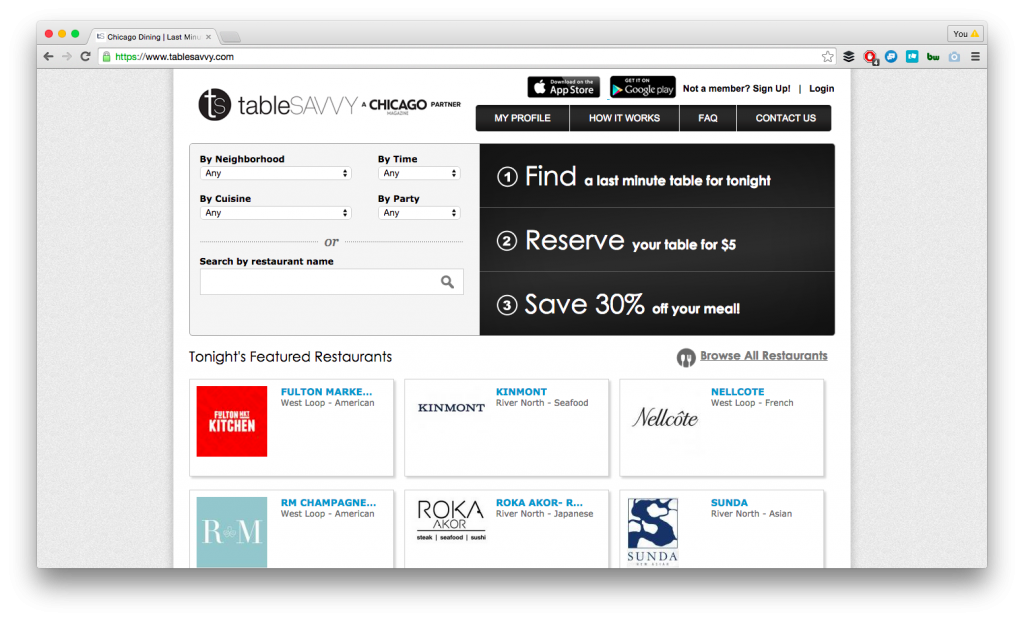The width and height of the screenshot is (1024, 621).
Task: Bookmark the page using the star icon
Action: 827,57
